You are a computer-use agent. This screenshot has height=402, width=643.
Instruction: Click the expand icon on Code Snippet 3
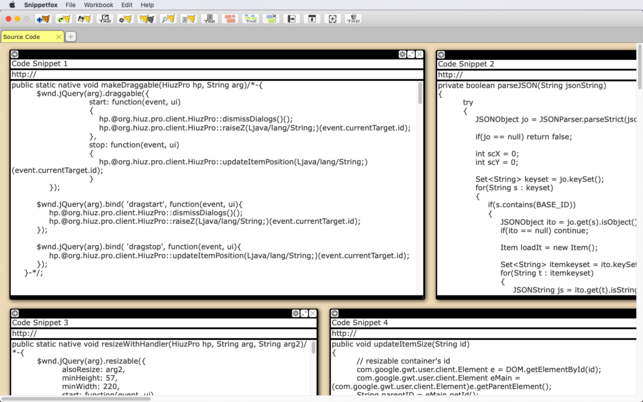coord(304,313)
